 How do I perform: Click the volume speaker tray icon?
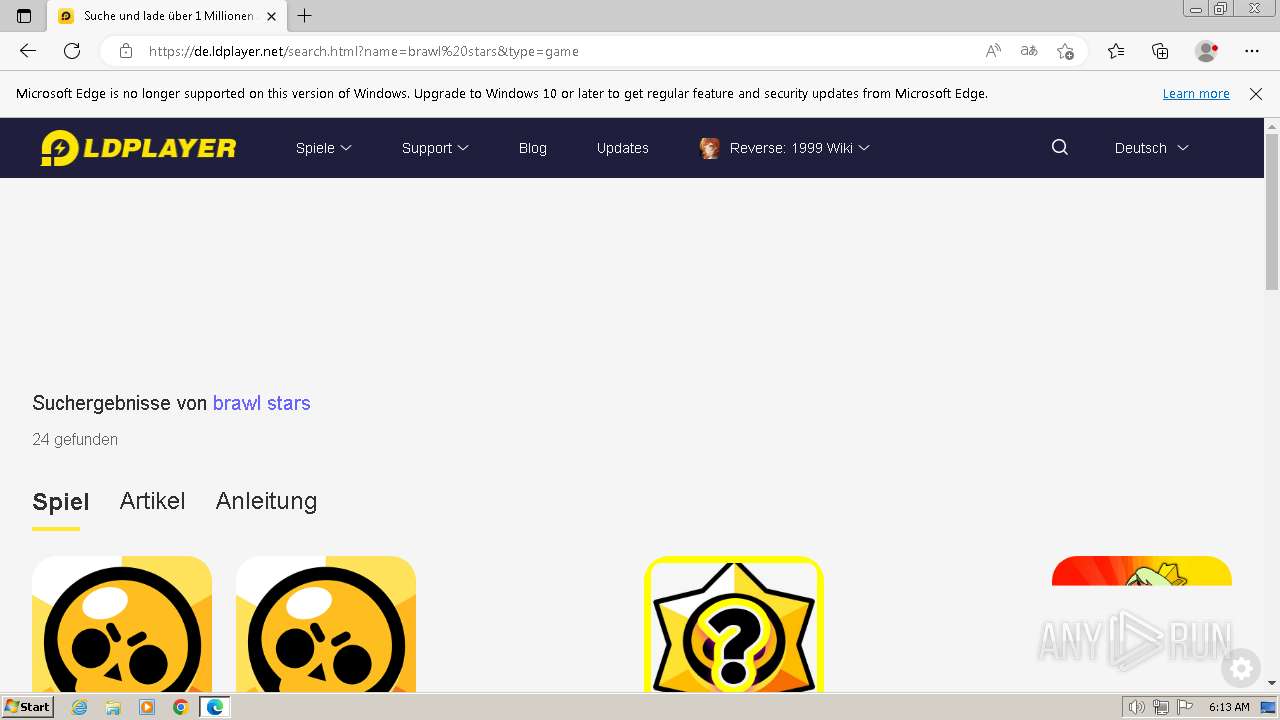[1137, 707]
